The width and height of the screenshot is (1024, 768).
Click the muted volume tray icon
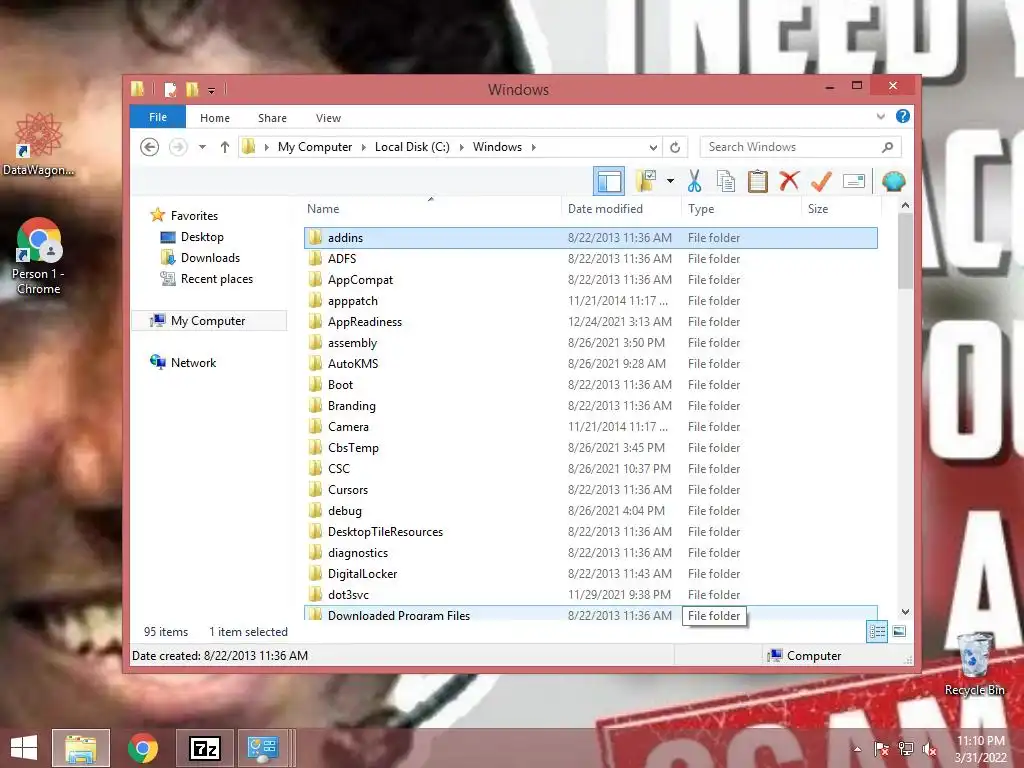(x=929, y=749)
